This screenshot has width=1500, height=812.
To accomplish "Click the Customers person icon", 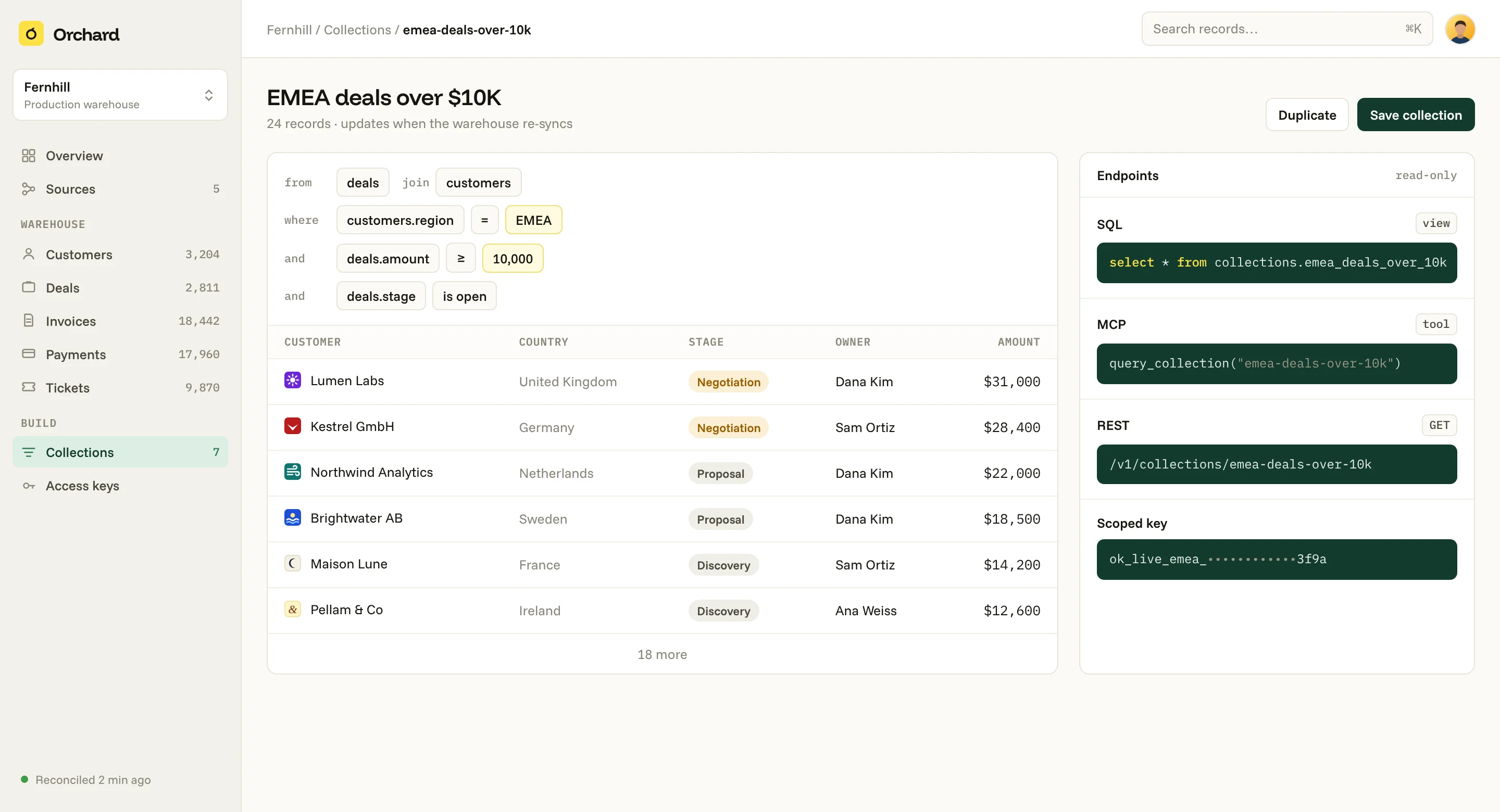I will (29, 254).
